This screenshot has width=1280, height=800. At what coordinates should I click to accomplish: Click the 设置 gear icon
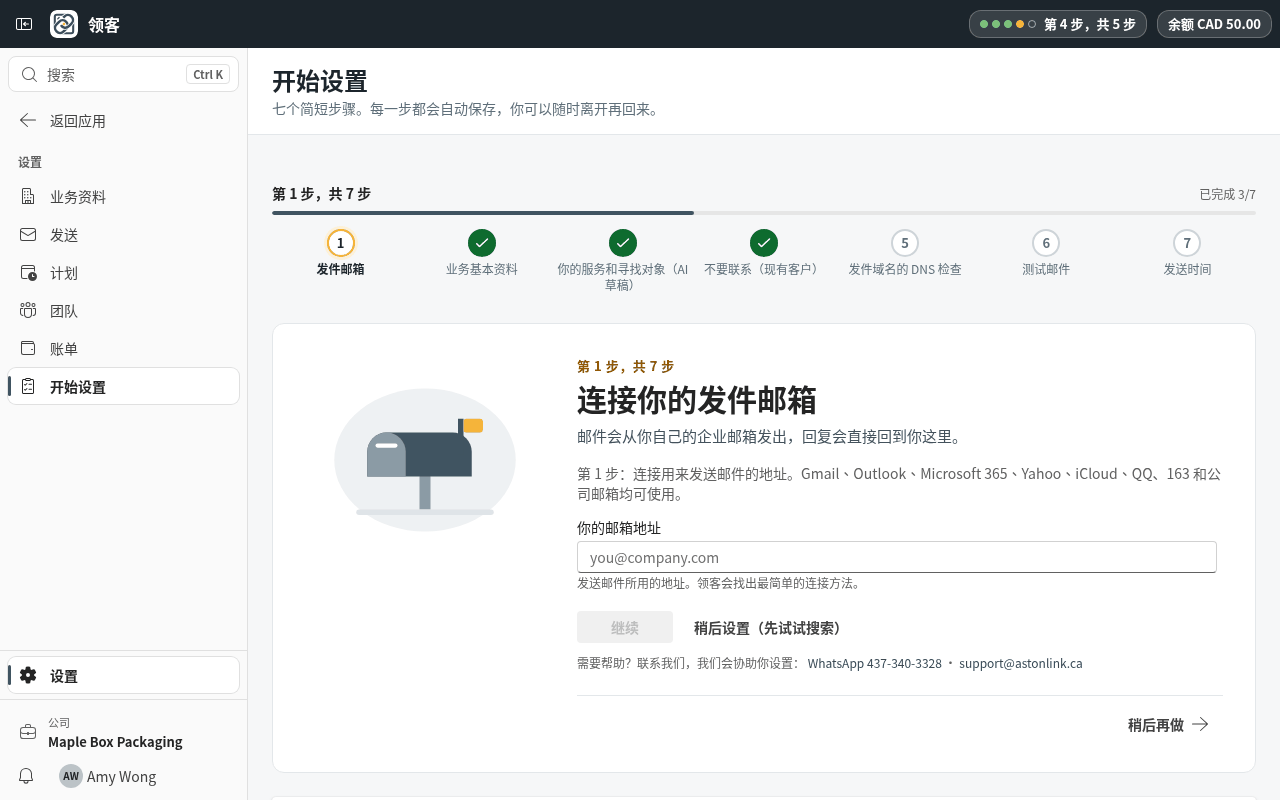pos(28,675)
